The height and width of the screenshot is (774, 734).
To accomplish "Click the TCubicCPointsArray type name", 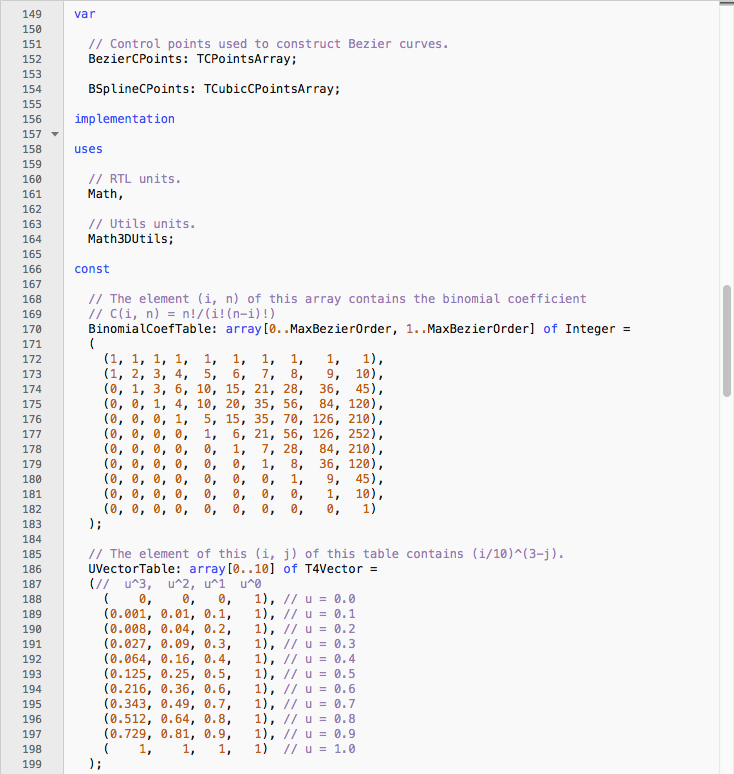I will 271,89.
